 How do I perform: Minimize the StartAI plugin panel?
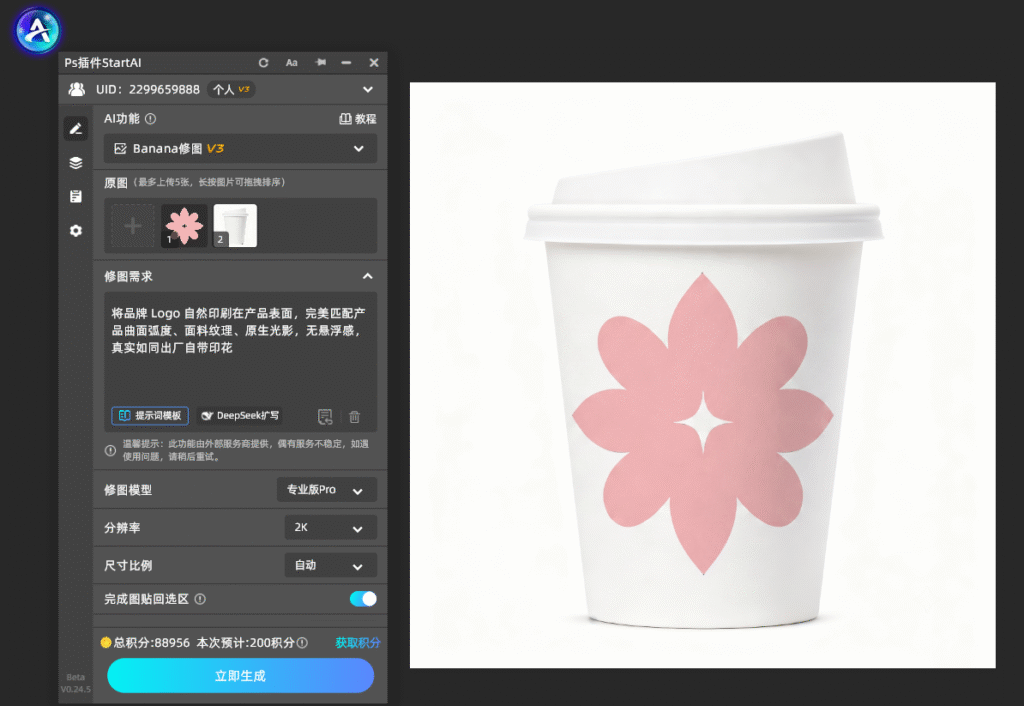(346, 63)
